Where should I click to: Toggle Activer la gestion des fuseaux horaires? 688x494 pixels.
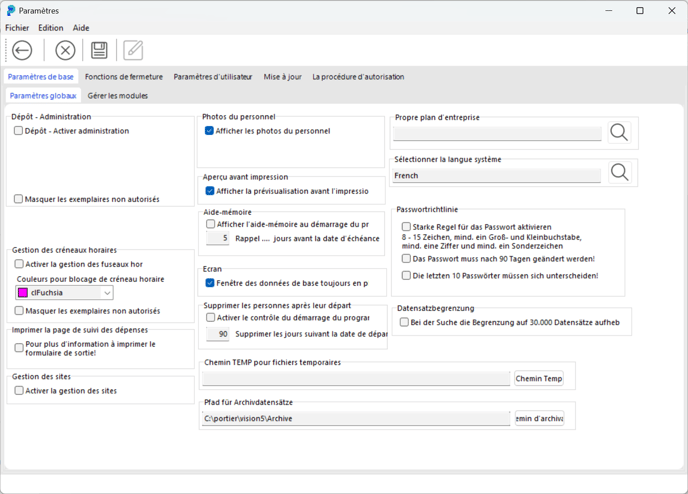click(x=19, y=264)
